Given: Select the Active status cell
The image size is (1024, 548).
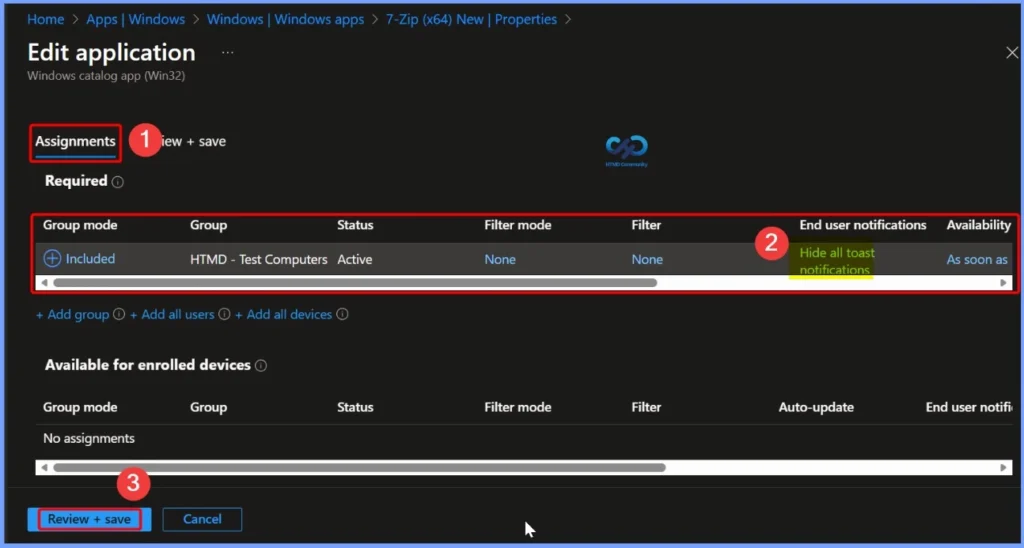Looking at the screenshot, I should pos(355,259).
